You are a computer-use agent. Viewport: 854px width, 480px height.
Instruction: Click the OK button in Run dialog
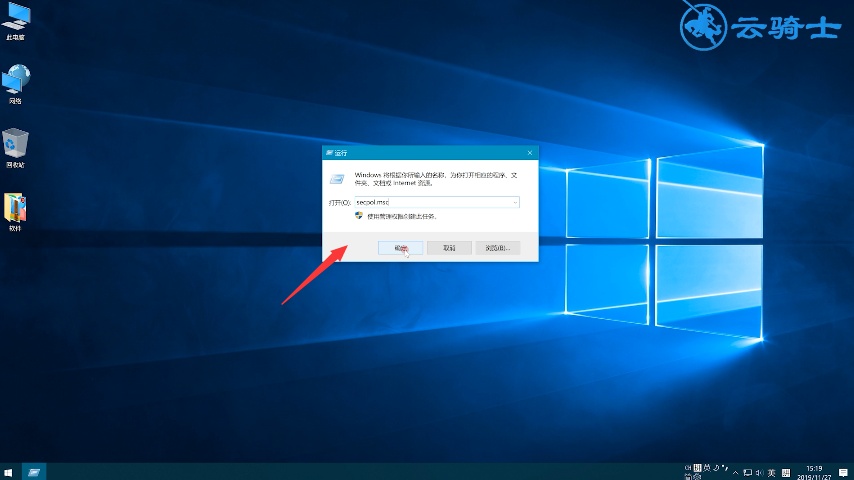[x=400, y=248]
